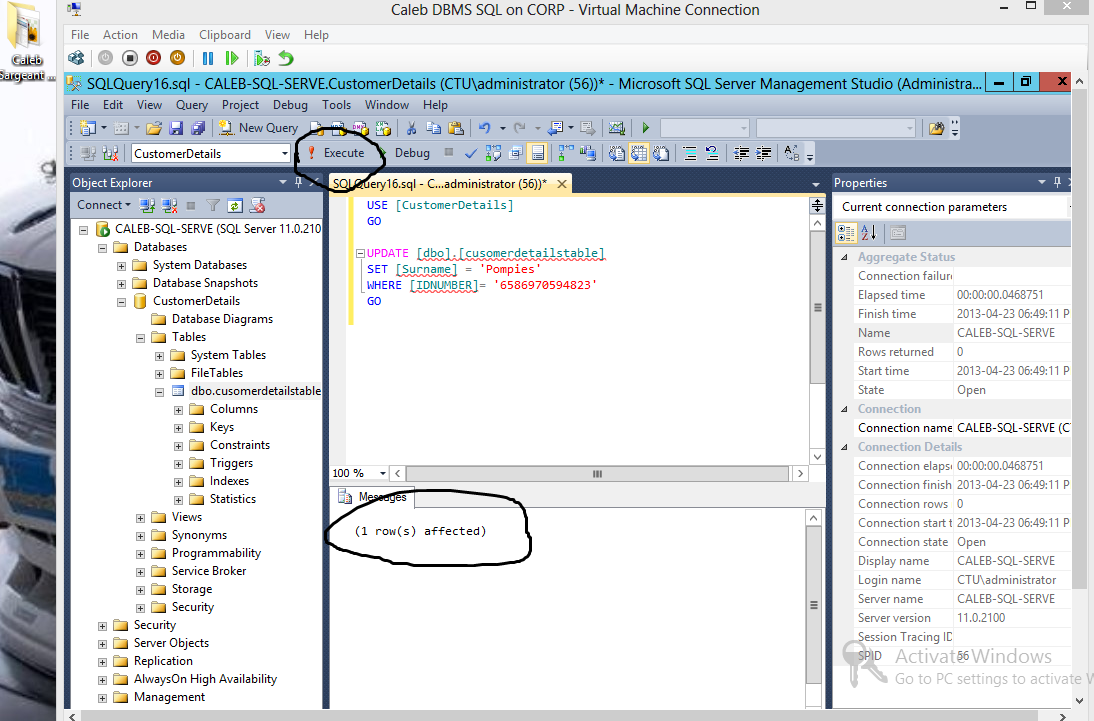Click Ctrl+Alt+Del icon in VM toolbar

click(x=76, y=58)
